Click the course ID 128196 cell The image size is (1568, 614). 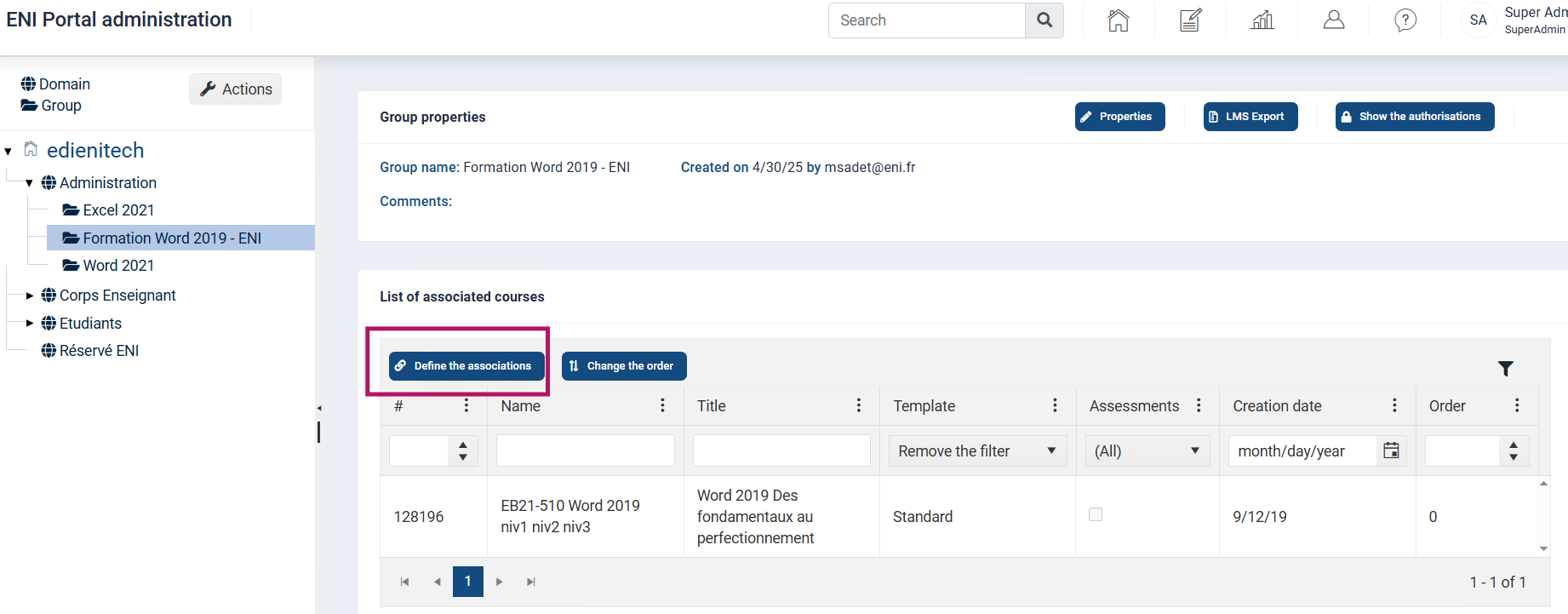[x=419, y=517]
